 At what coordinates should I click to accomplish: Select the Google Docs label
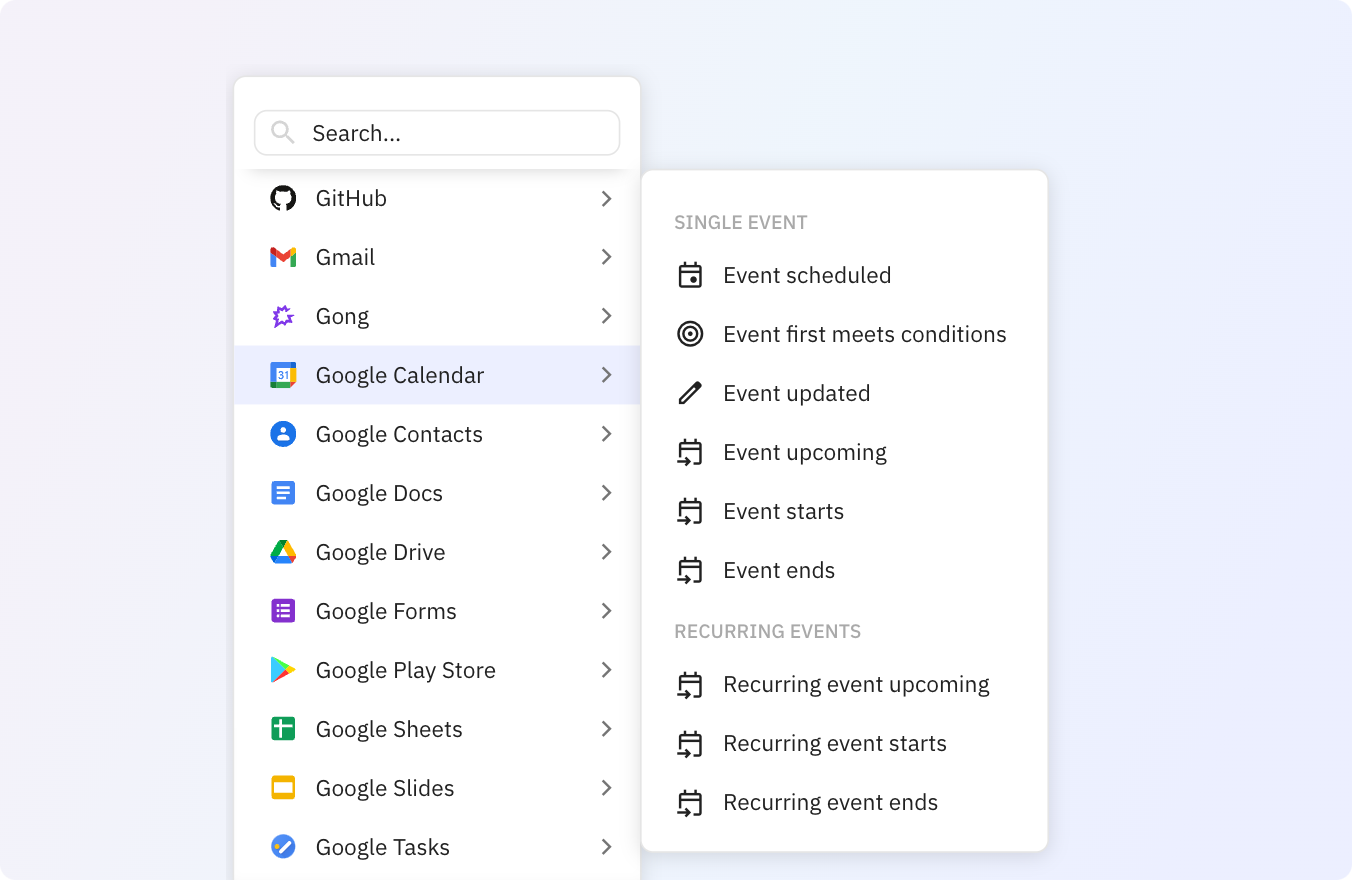coord(379,493)
